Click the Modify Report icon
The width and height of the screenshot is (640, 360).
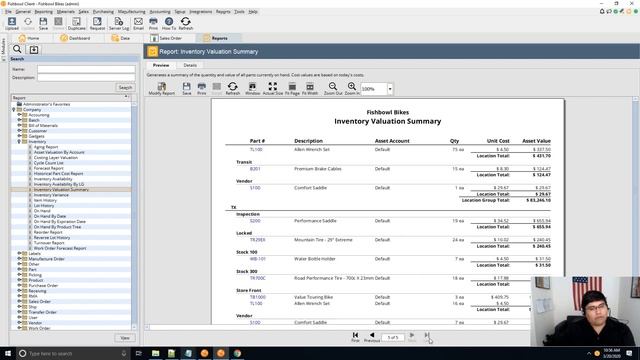point(162,89)
